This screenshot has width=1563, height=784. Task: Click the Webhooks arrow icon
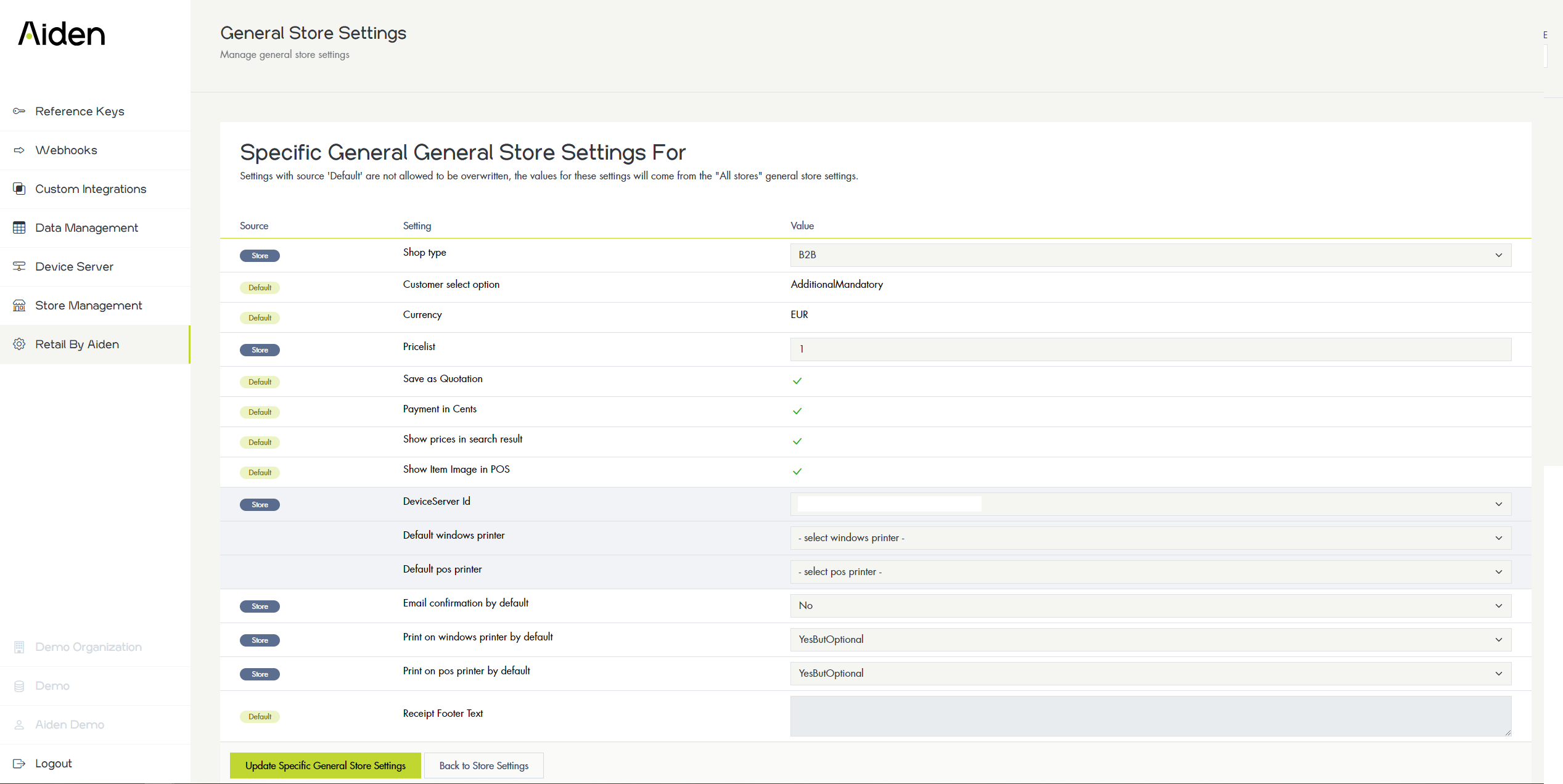(x=19, y=150)
